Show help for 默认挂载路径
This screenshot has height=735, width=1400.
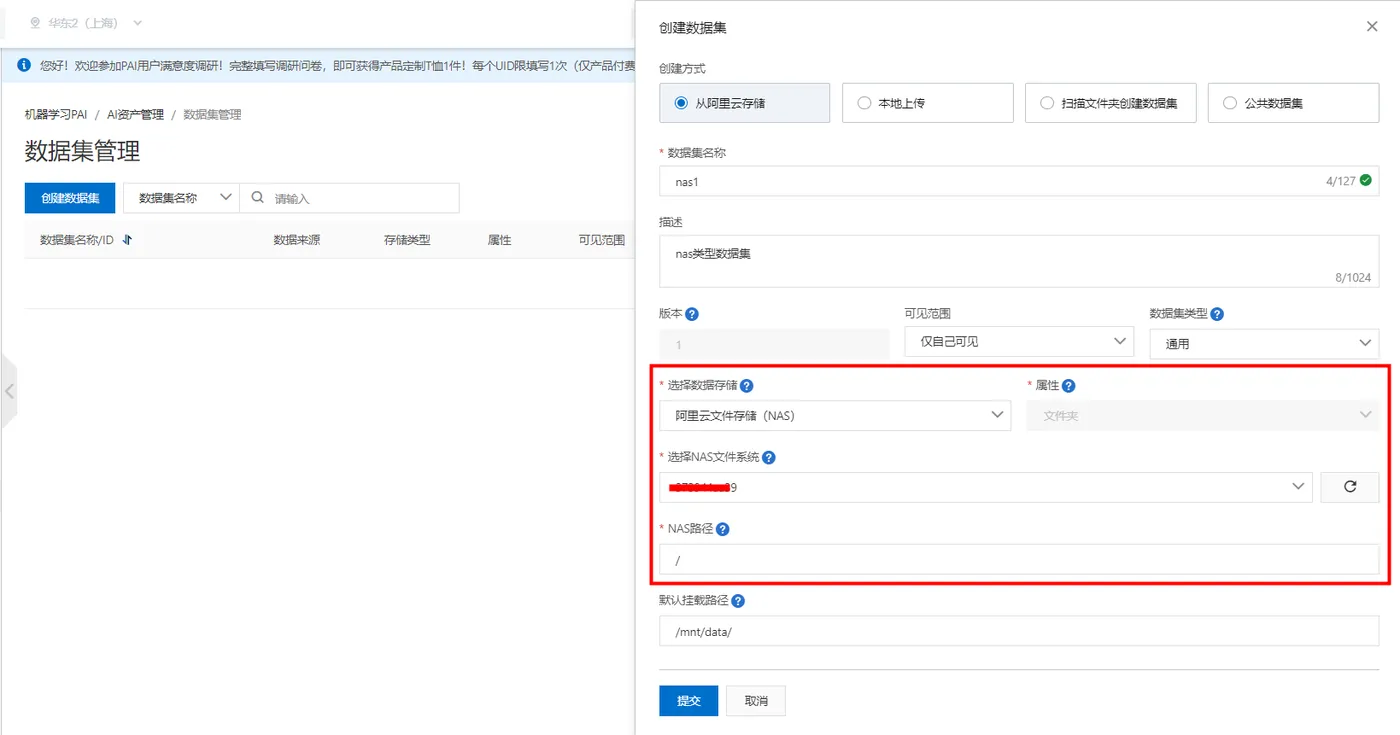(x=738, y=602)
